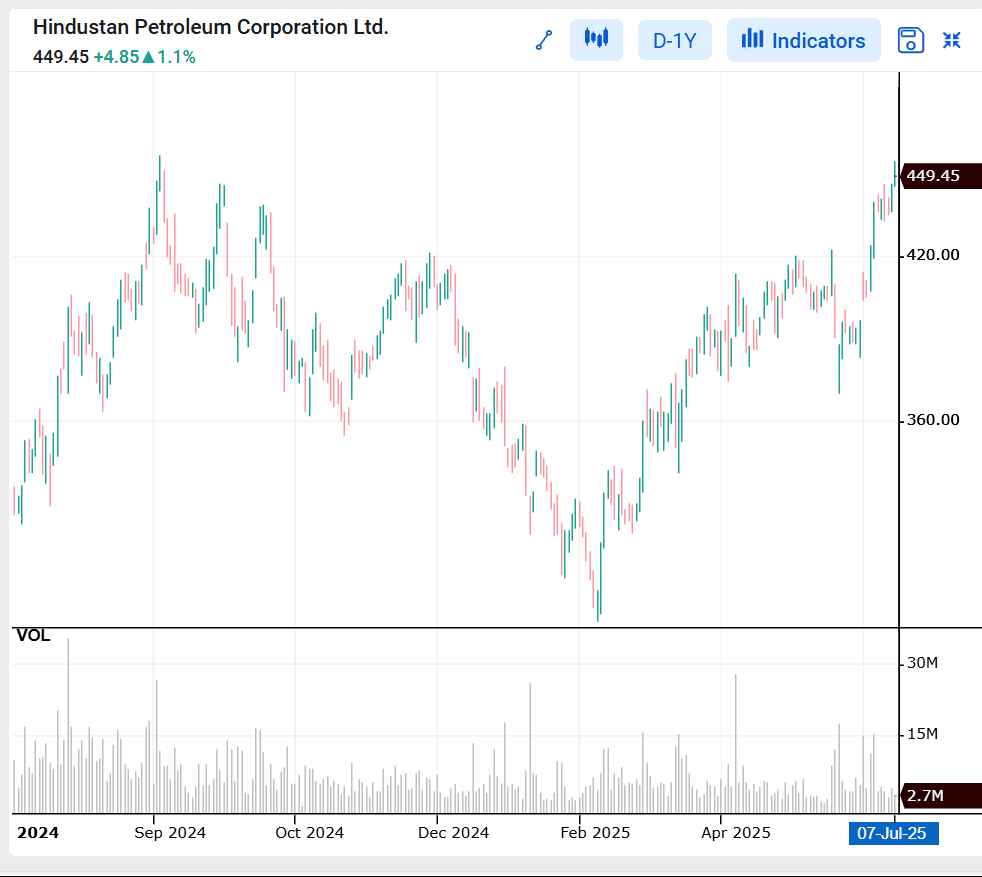Click the 360.00 price axis label
Image resolution: width=982 pixels, height=877 pixels.
tap(933, 420)
